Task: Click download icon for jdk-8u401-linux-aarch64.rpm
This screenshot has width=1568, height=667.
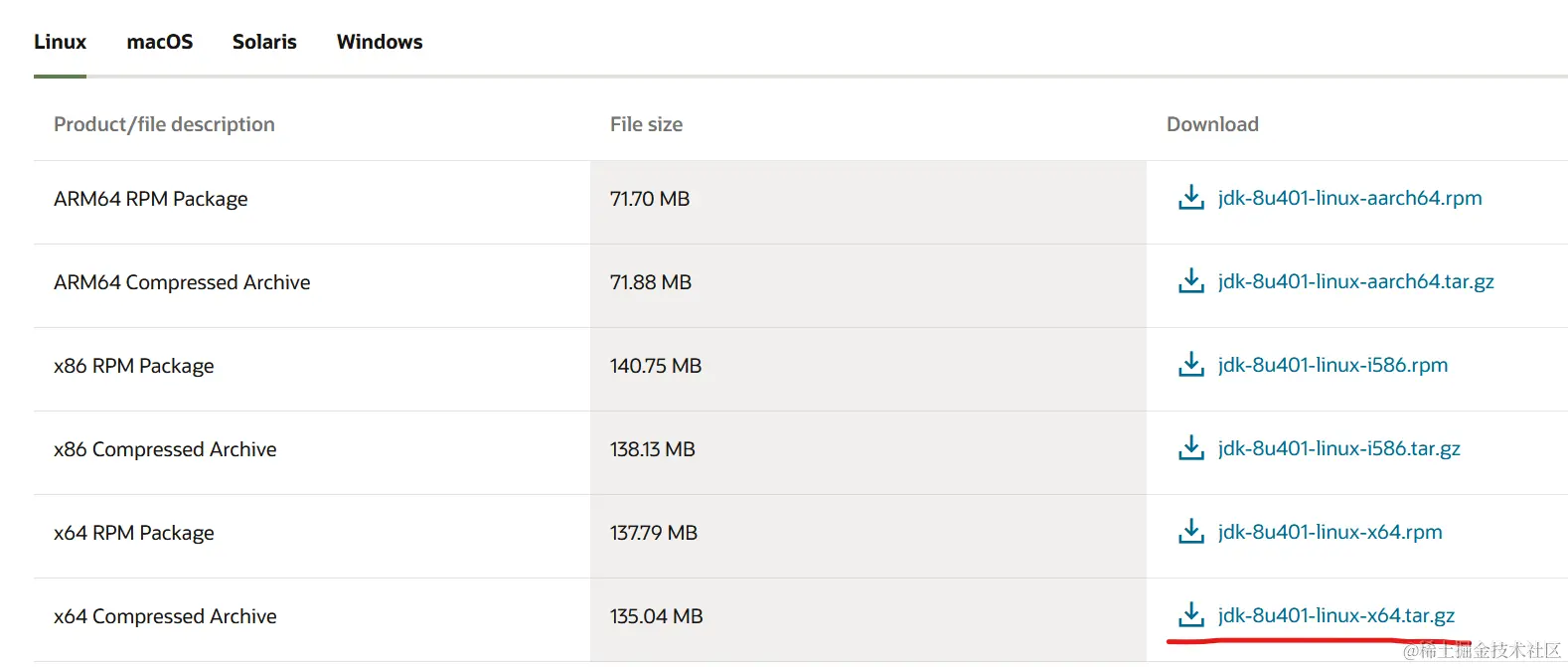Action: click(1190, 198)
